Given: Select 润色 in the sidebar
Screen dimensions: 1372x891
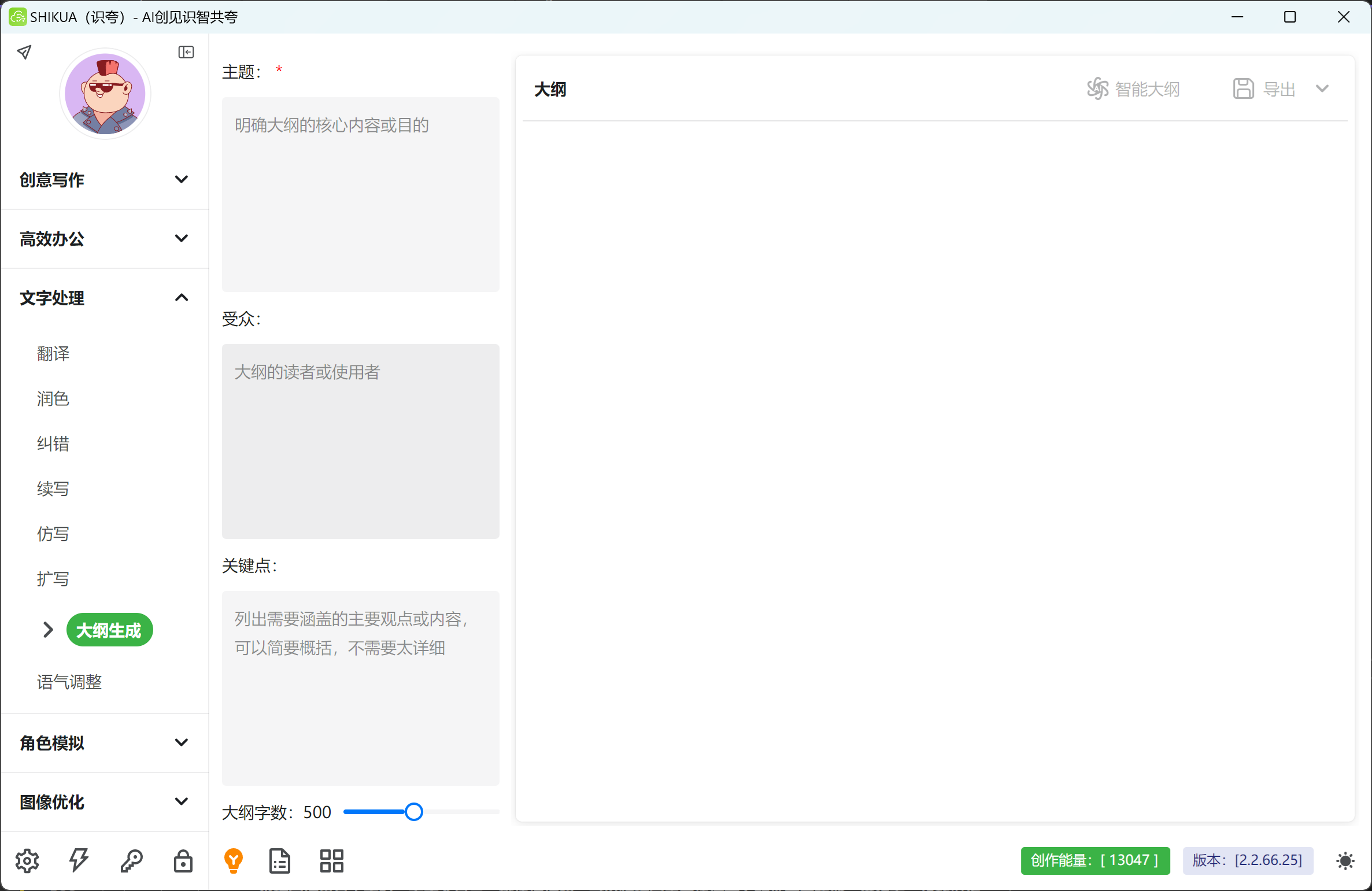Looking at the screenshot, I should (x=53, y=398).
